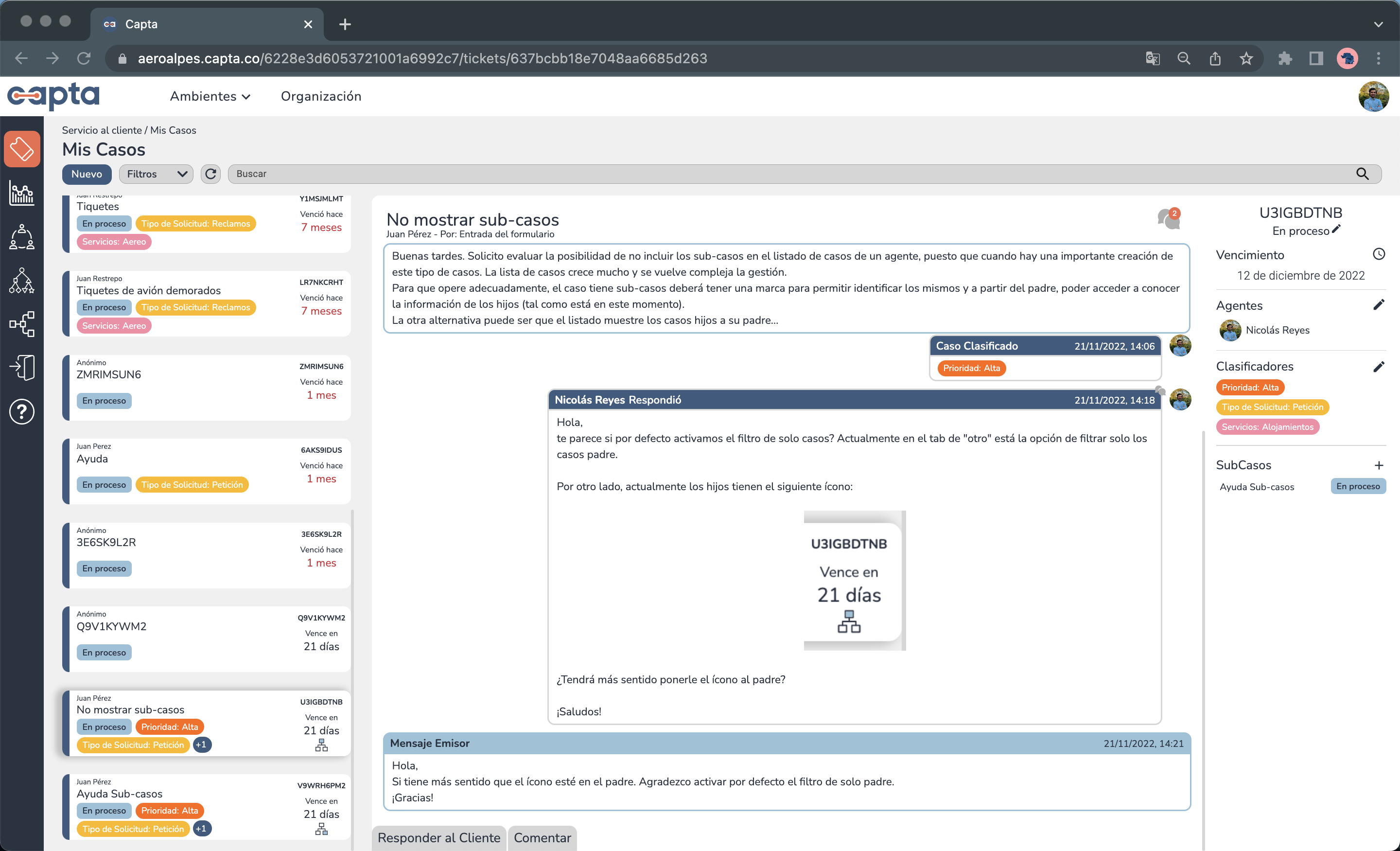Viewport: 1400px width, 851px height.
Task: Open the Ambientes dropdown menu
Action: (x=210, y=96)
